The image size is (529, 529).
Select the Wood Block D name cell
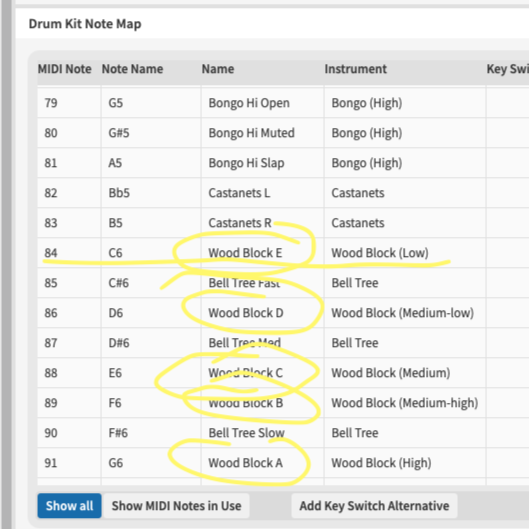point(262,313)
